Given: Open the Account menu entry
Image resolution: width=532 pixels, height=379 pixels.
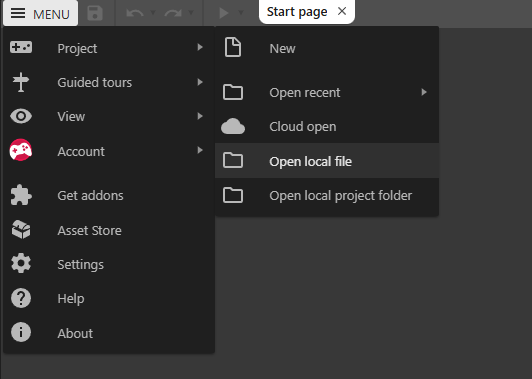Looking at the screenshot, I should (x=109, y=151).
